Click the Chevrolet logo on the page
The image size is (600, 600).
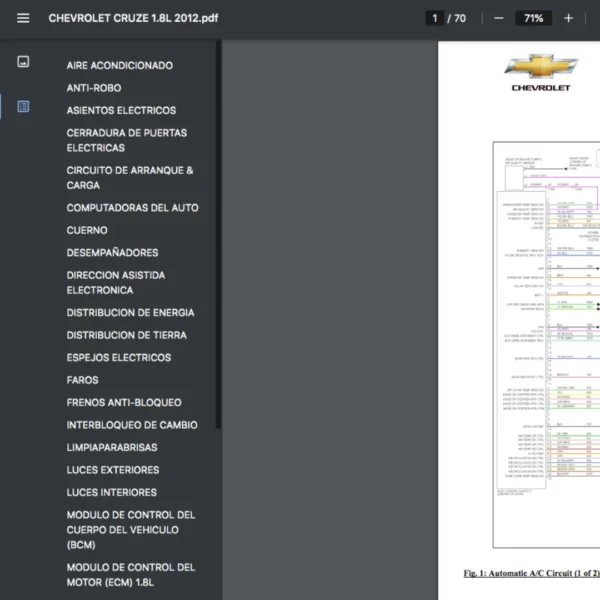point(541,72)
